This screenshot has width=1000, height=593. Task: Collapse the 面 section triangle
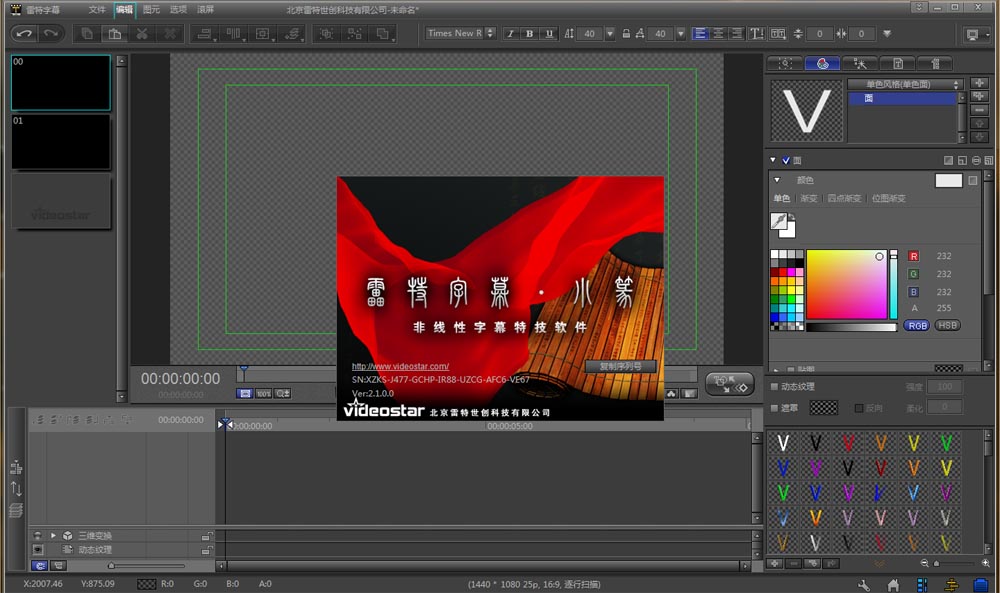773,160
